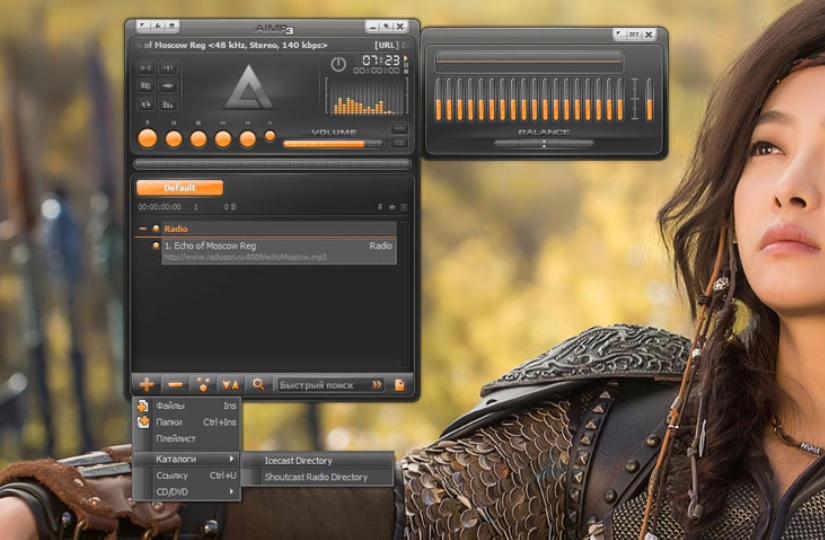Open the sort playlist arrows icon
The image size is (825, 540).
coord(230,384)
